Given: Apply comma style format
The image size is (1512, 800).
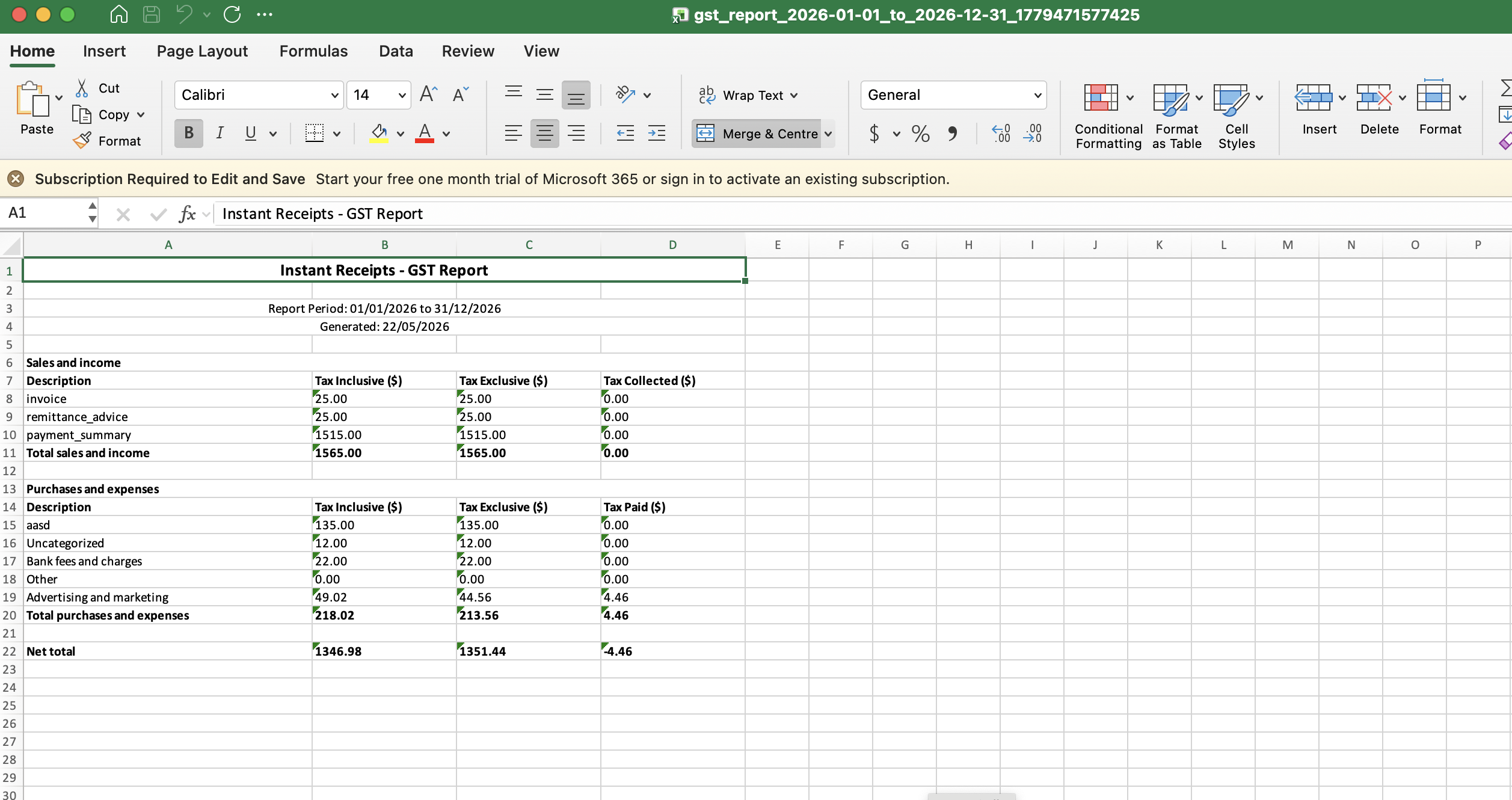Looking at the screenshot, I should pos(952,133).
